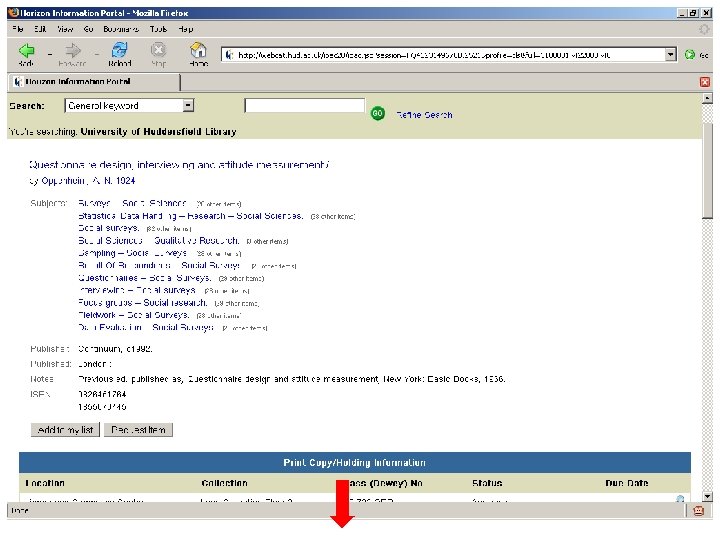Open the Bookmarks menu

[121, 29]
